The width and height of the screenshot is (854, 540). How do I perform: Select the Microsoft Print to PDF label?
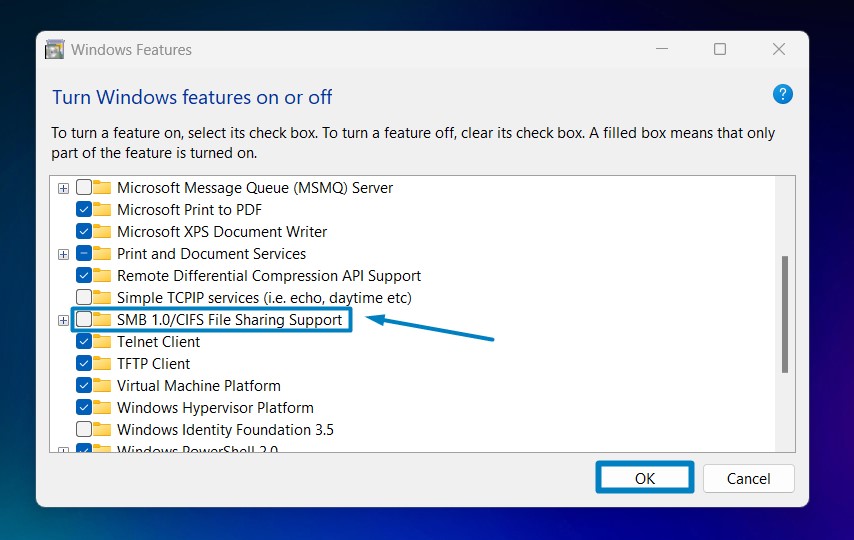(189, 210)
